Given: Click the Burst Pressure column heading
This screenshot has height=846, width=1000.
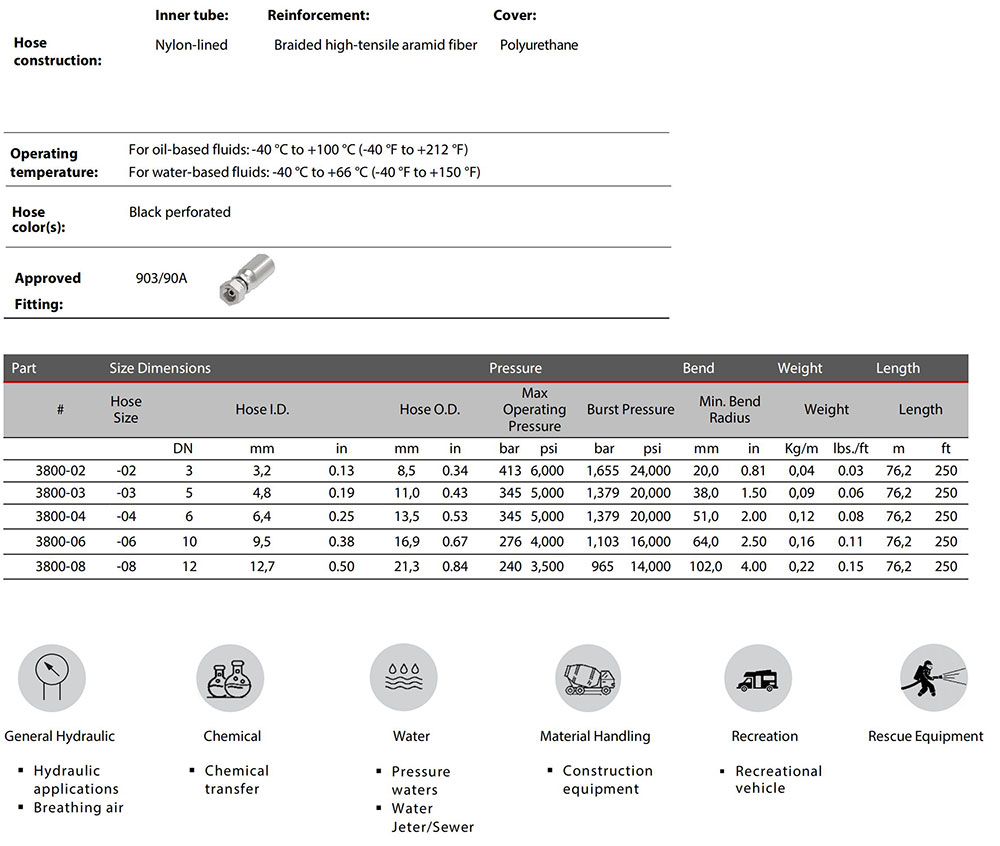Looking at the screenshot, I should click(x=630, y=409).
